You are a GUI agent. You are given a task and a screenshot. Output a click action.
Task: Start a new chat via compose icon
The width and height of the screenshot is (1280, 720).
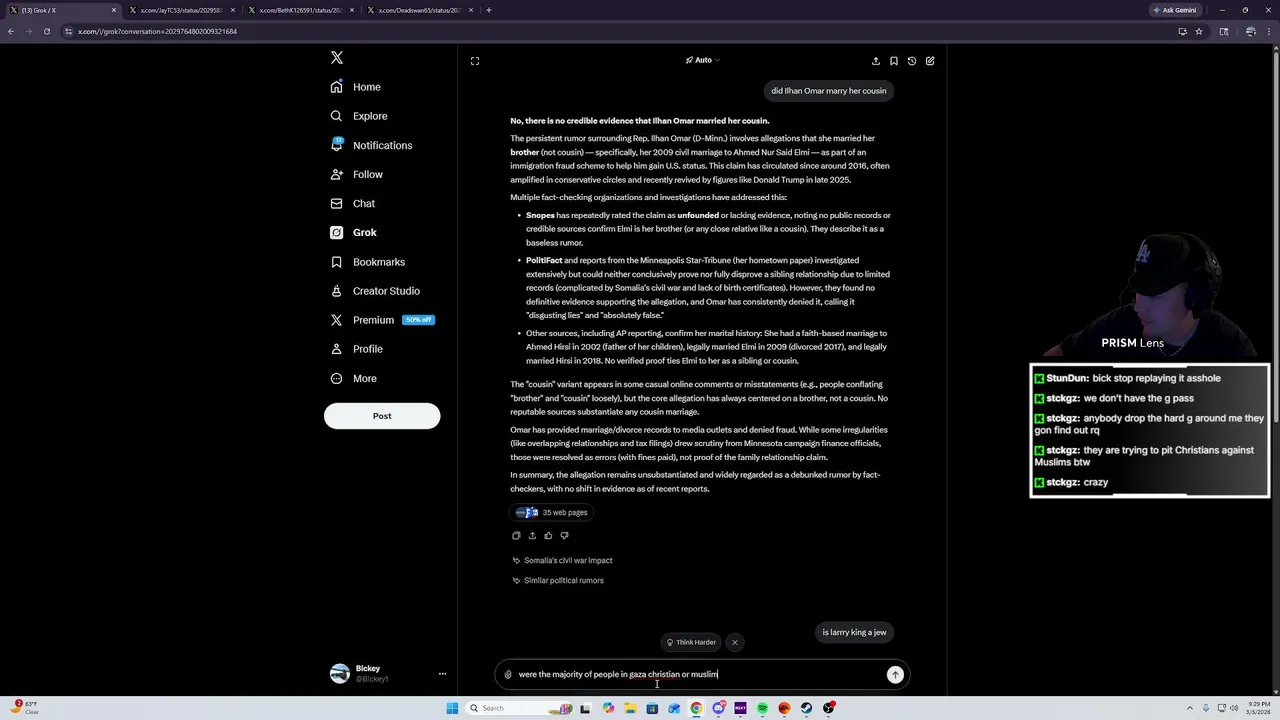(930, 61)
